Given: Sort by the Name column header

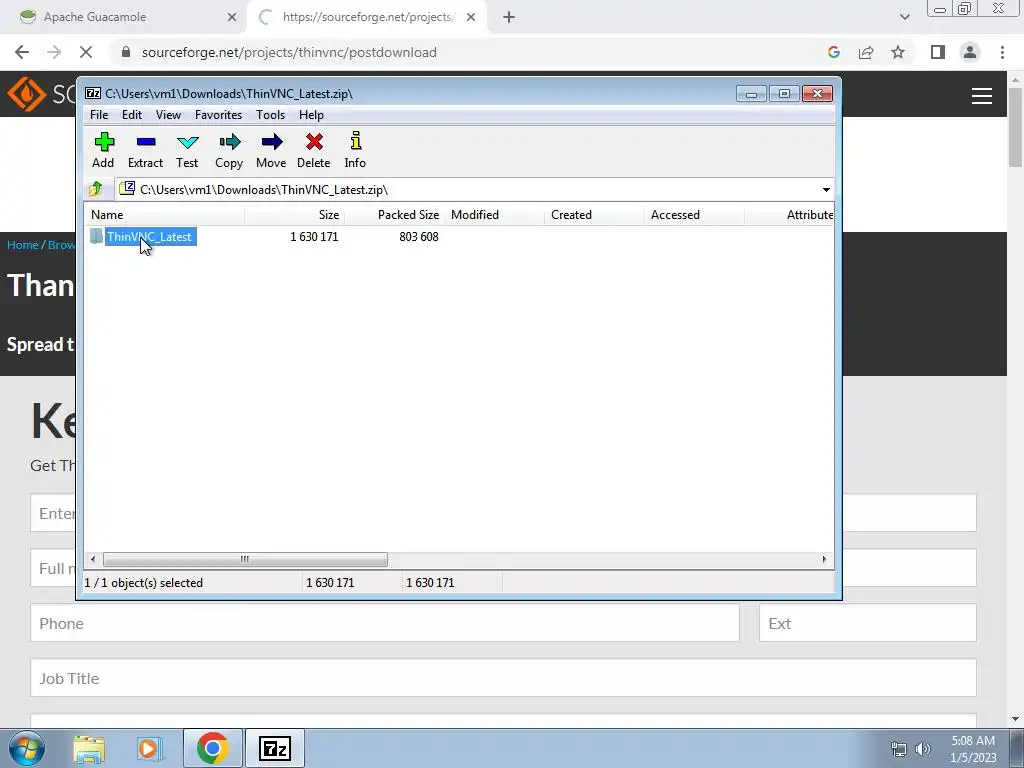Looking at the screenshot, I should tap(164, 215).
